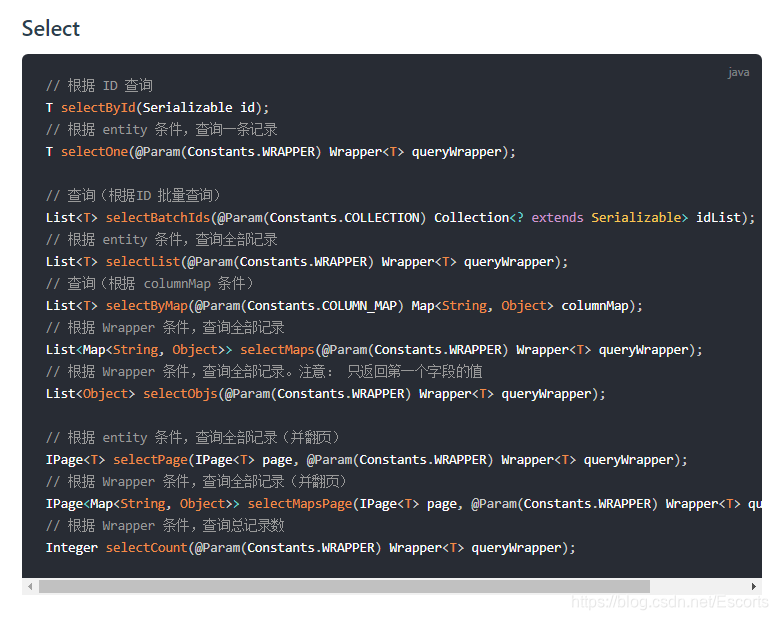778x620 pixels.
Task: Click the 'idList' parameter
Action: click(x=718, y=218)
